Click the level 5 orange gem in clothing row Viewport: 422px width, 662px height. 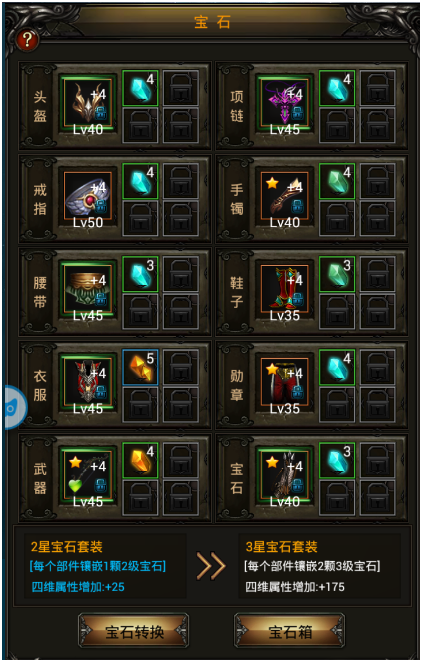point(140,367)
